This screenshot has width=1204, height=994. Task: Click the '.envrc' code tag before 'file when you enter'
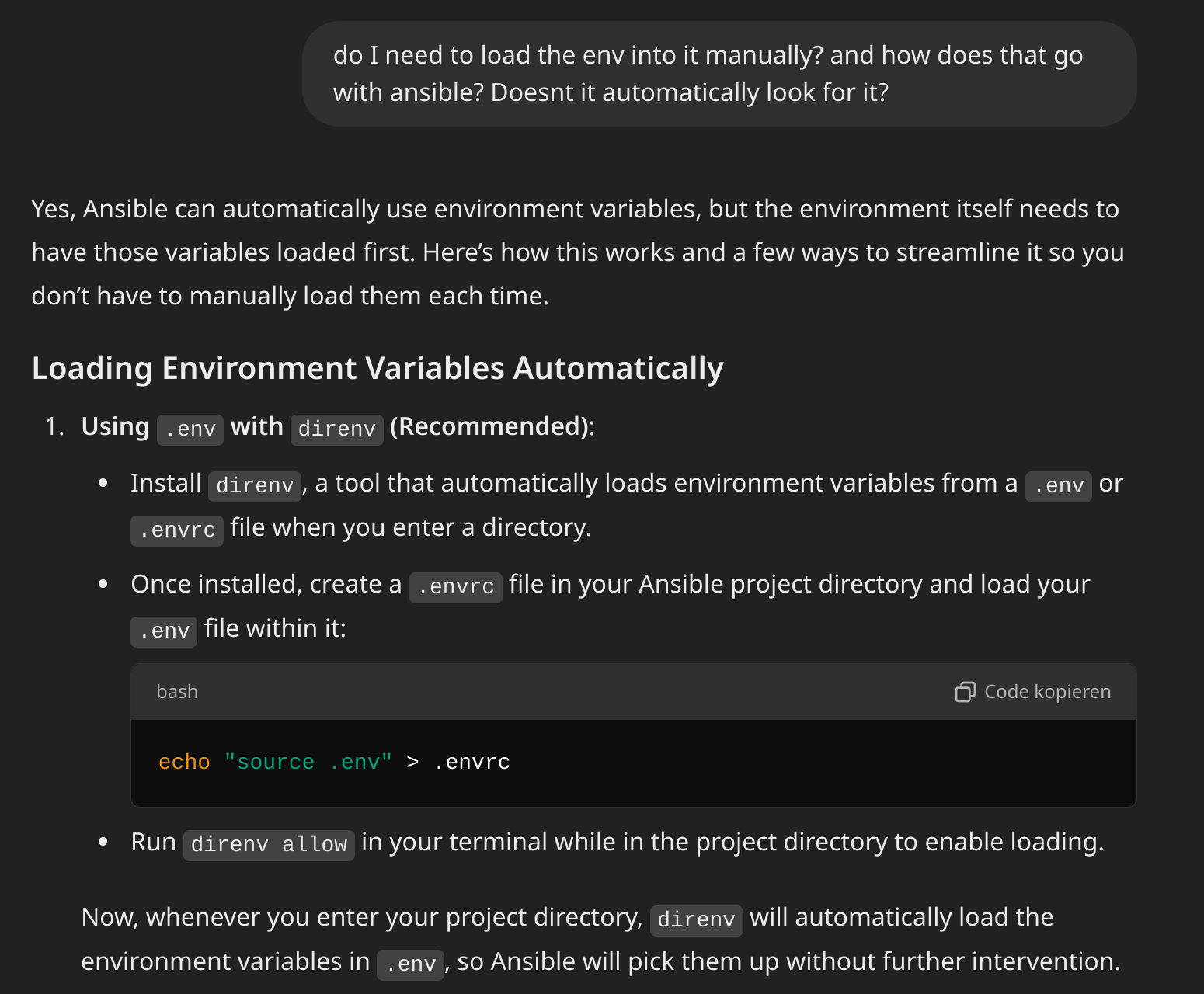(177, 530)
